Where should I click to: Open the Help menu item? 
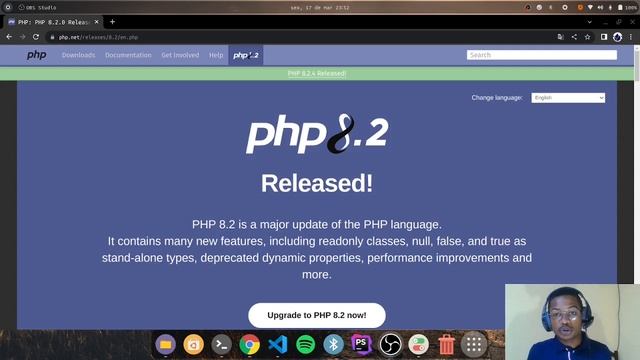[216, 55]
